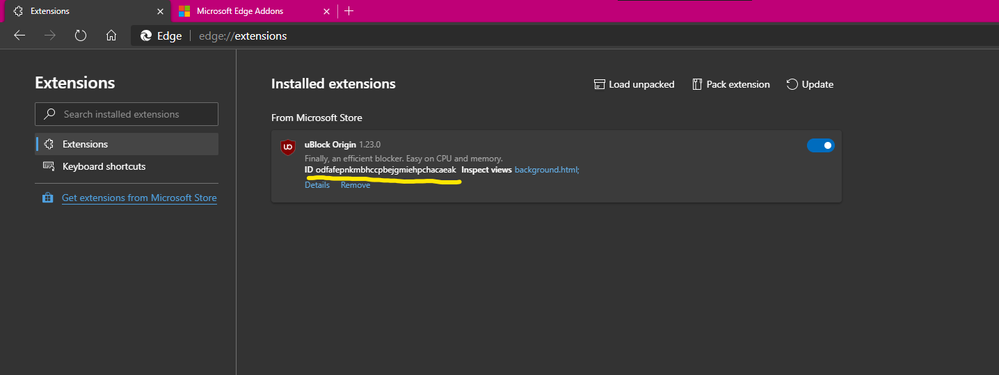Open a new tab with plus icon
This screenshot has width=999, height=375.
click(349, 11)
